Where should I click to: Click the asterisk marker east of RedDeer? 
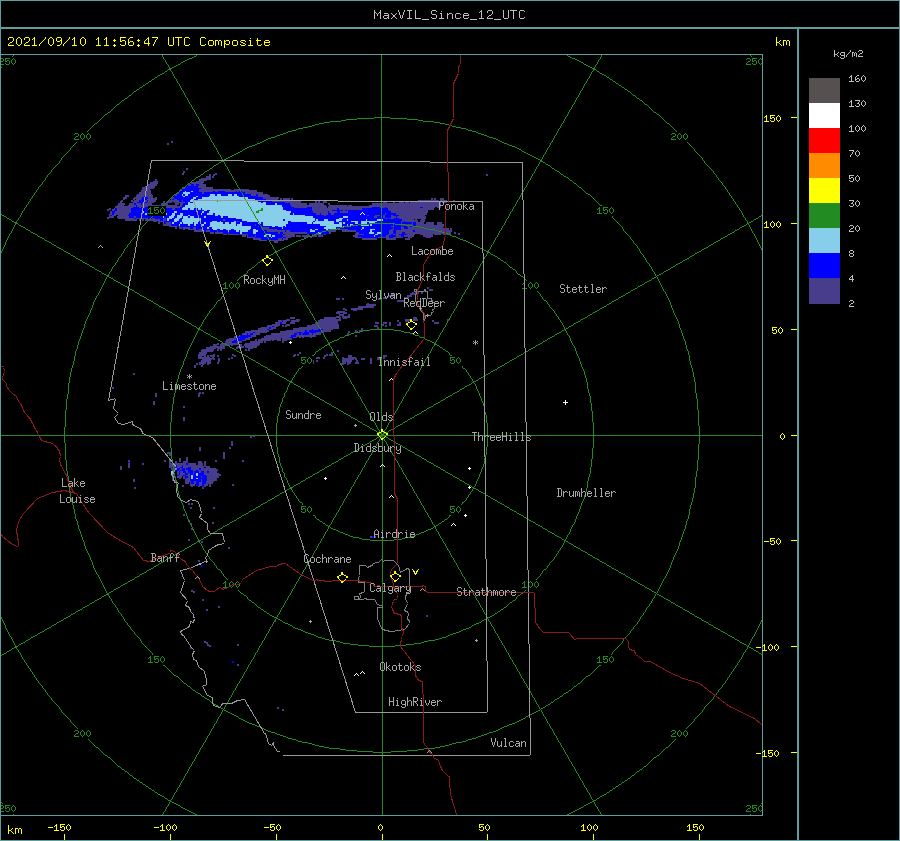(x=475, y=343)
